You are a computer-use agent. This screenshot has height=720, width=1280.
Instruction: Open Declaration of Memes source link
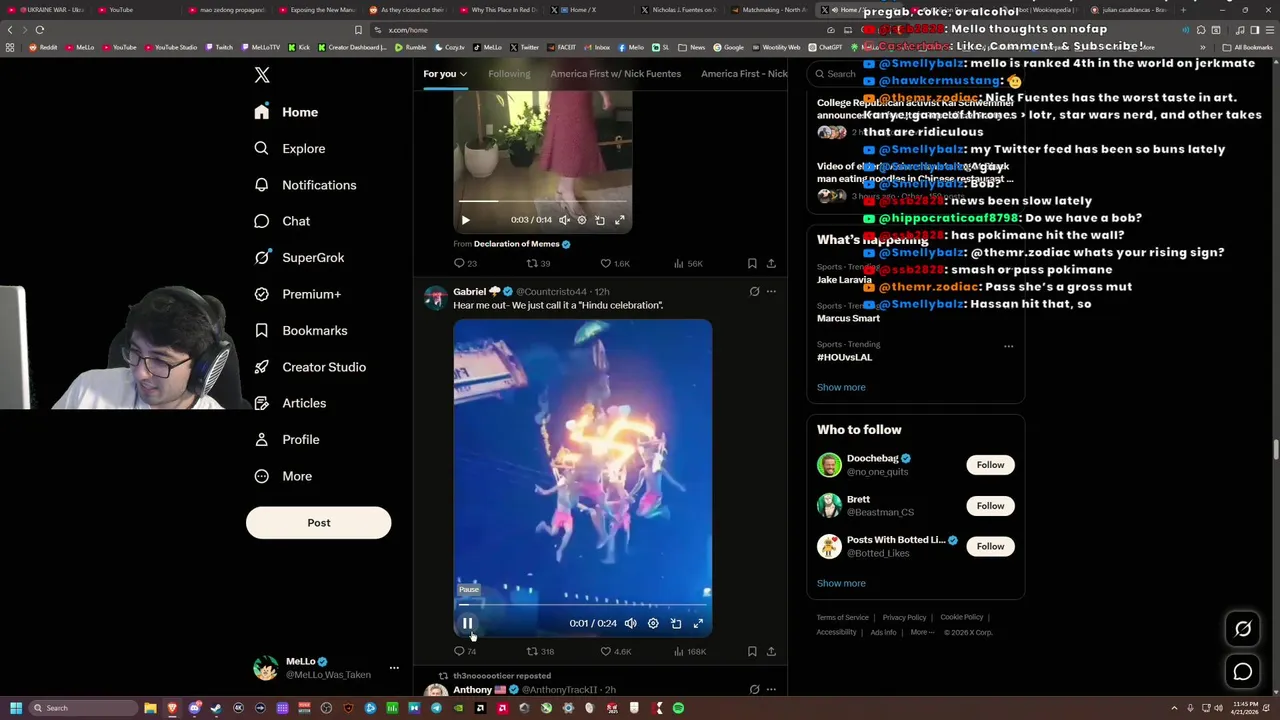pos(516,244)
